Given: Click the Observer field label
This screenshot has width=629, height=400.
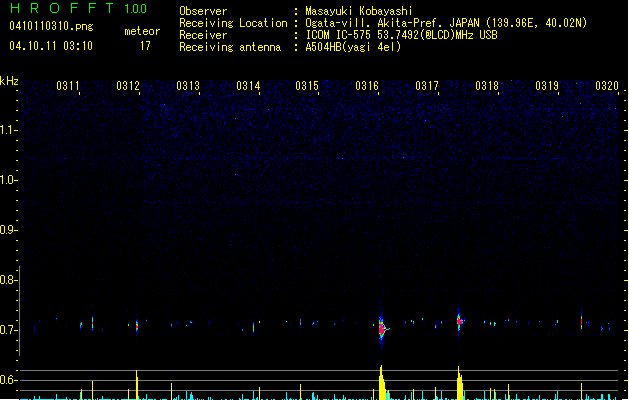Looking at the screenshot, I should (x=203, y=11).
